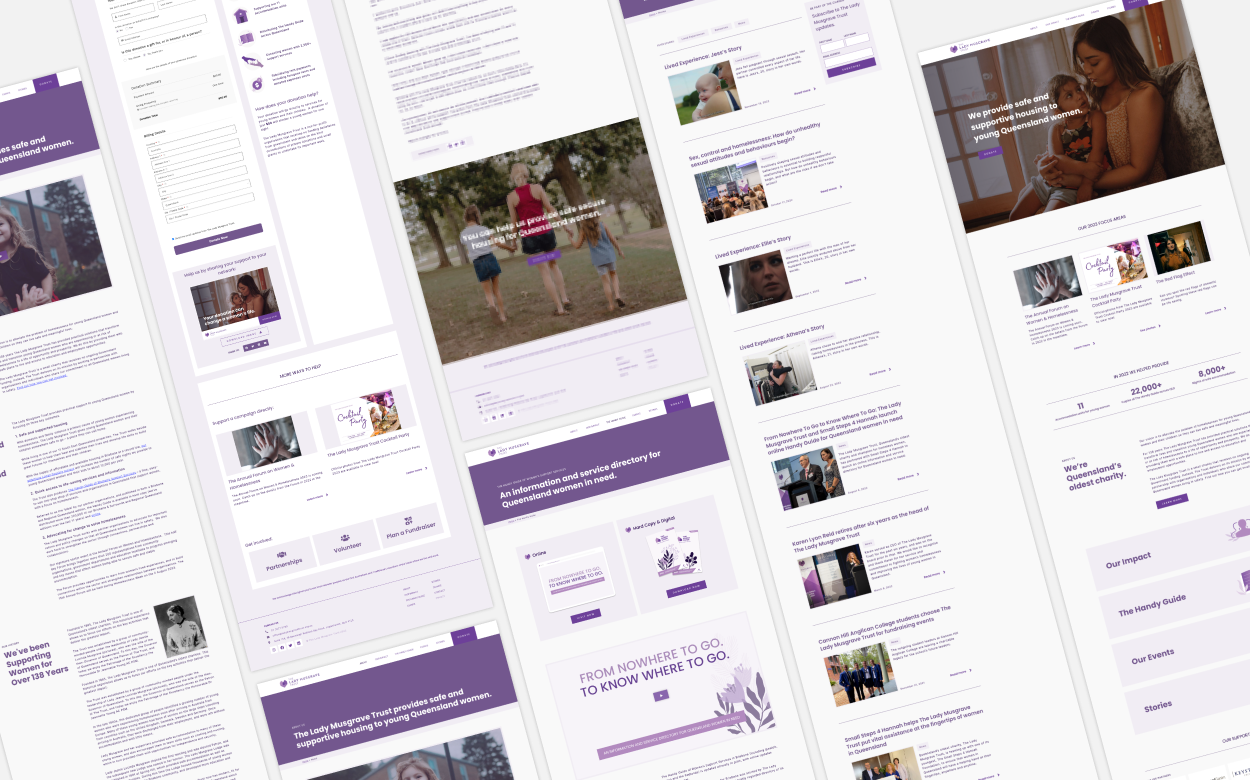Click Subscribe button in newsletter sidebar
This screenshot has height=780, width=1250.
[x=851, y=66]
